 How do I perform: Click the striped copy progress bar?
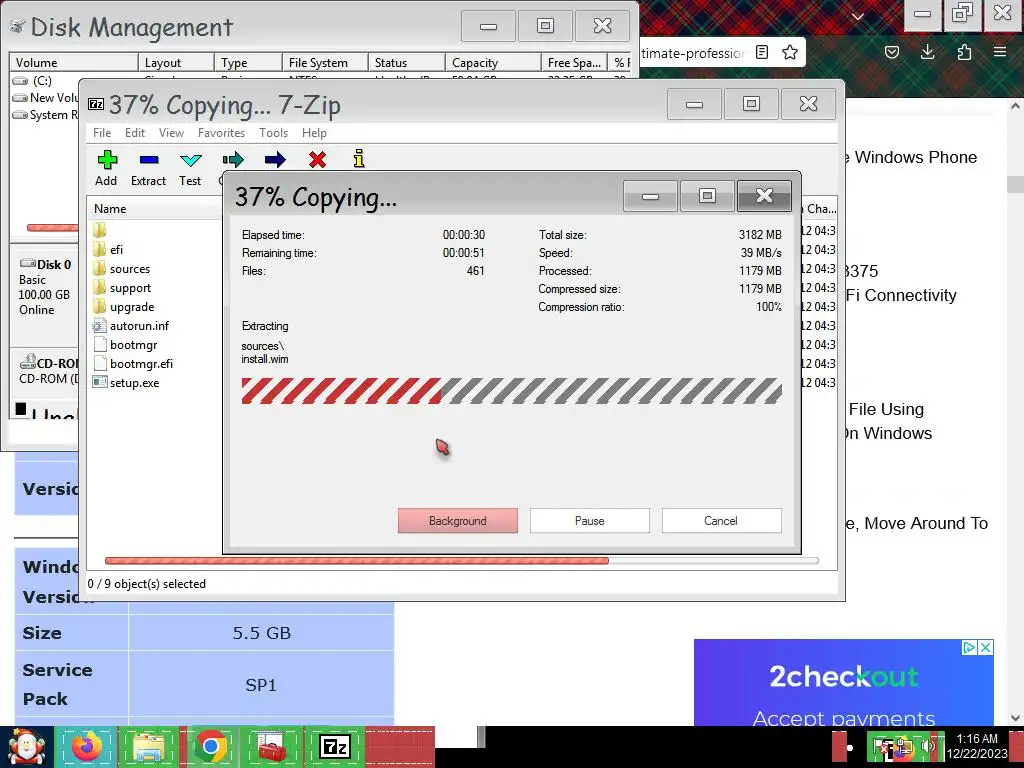pos(511,391)
